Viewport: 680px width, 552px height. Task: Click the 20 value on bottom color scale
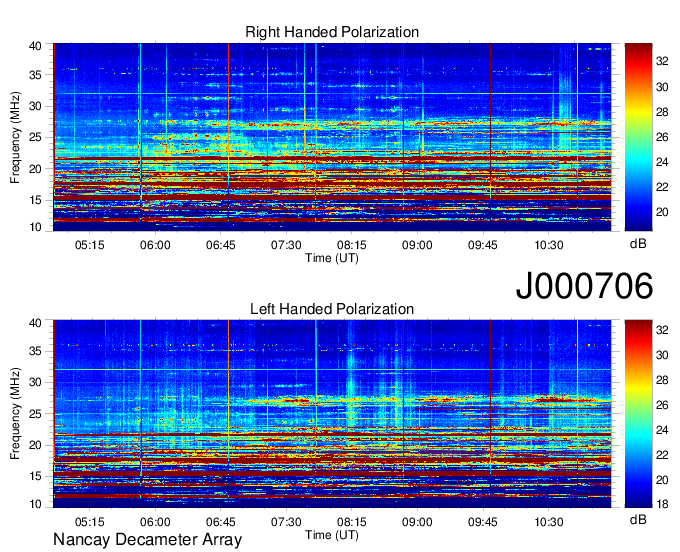(662, 480)
